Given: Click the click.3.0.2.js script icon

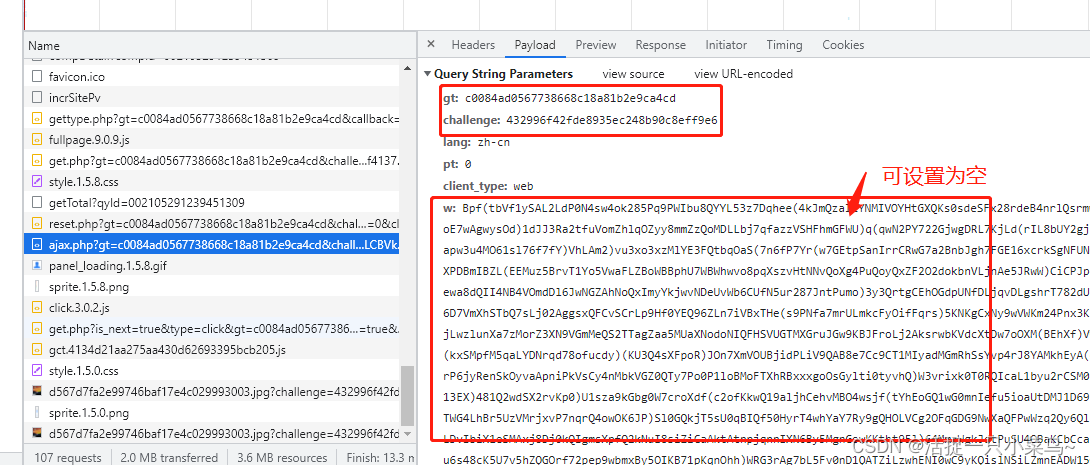Looking at the screenshot, I should 37,308.
